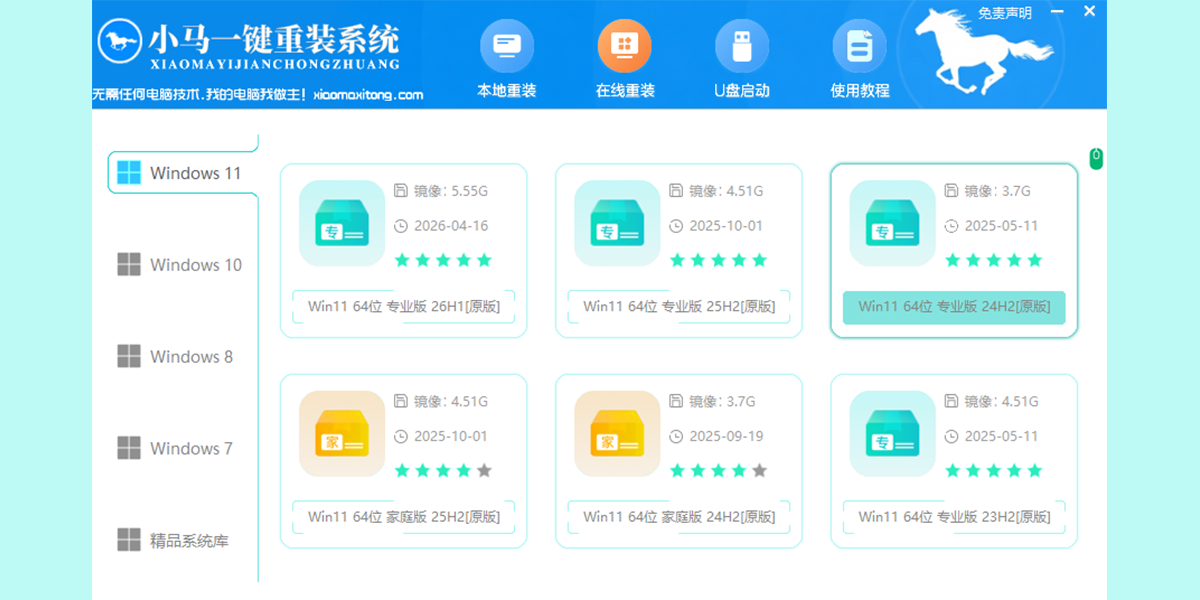Click the box icon of the 25H2 专业版 card
This screenshot has width=1200, height=600.
(x=617, y=223)
